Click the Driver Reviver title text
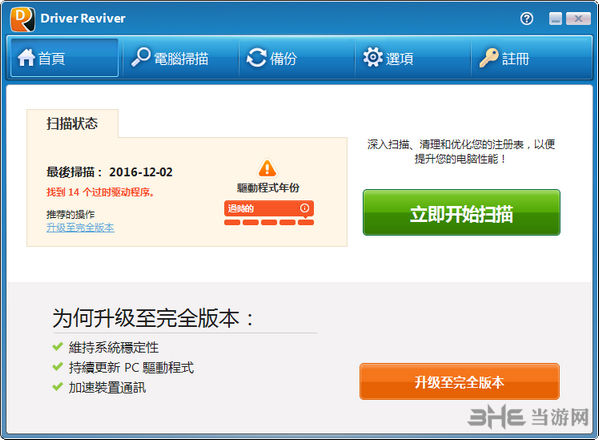This screenshot has height=440, width=599. point(83,18)
